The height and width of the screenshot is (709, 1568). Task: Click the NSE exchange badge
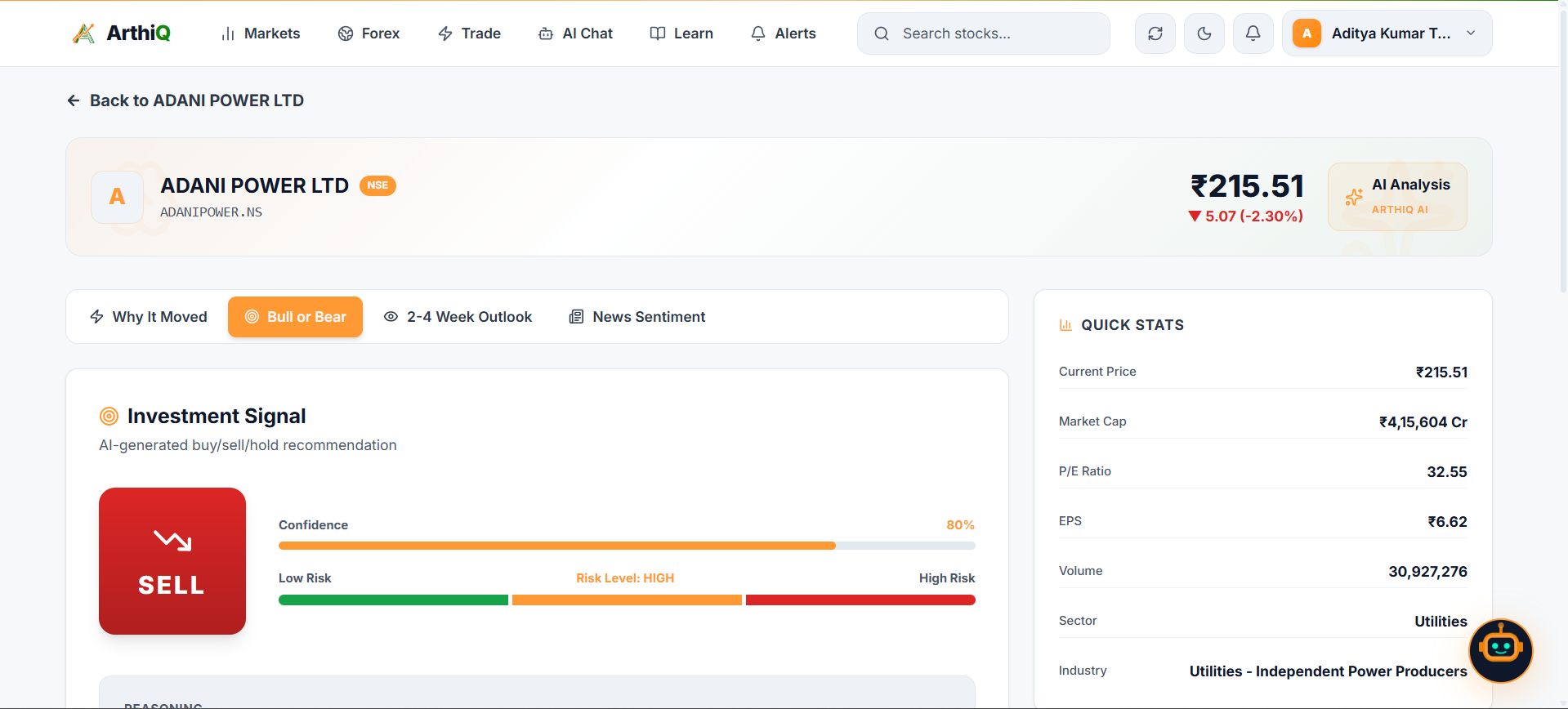coord(377,185)
